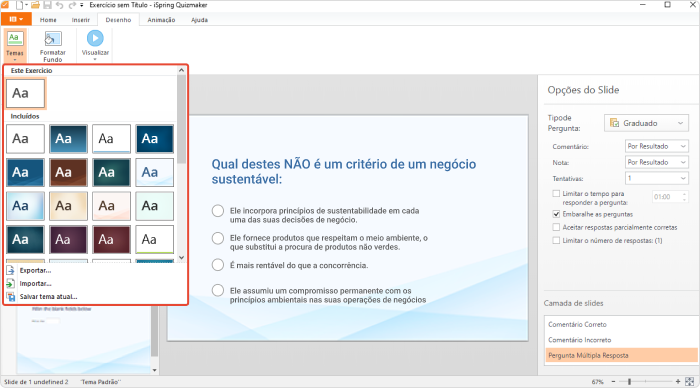The height and width of the screenshot is (388, 700).
Task: Select the first answer about princípios de sustentabilidade
Action: point(218,211)
